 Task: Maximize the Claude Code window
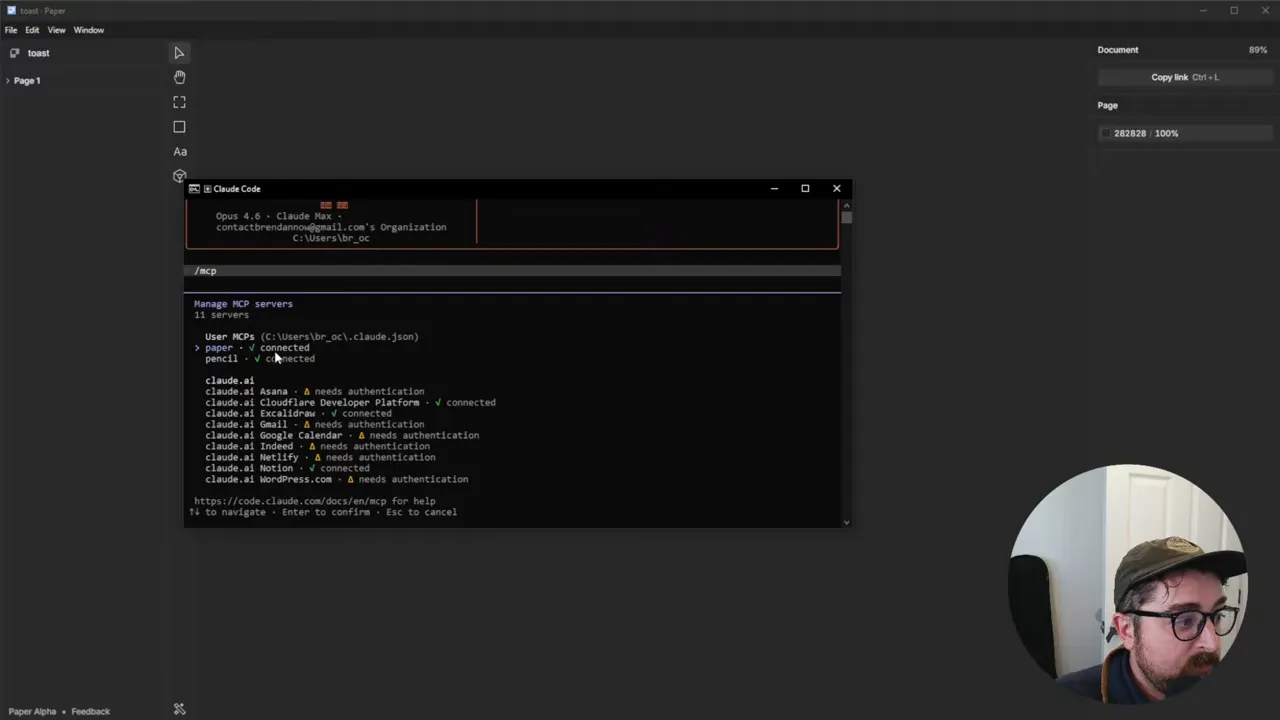pyautogui.click(x=805, y=188)
